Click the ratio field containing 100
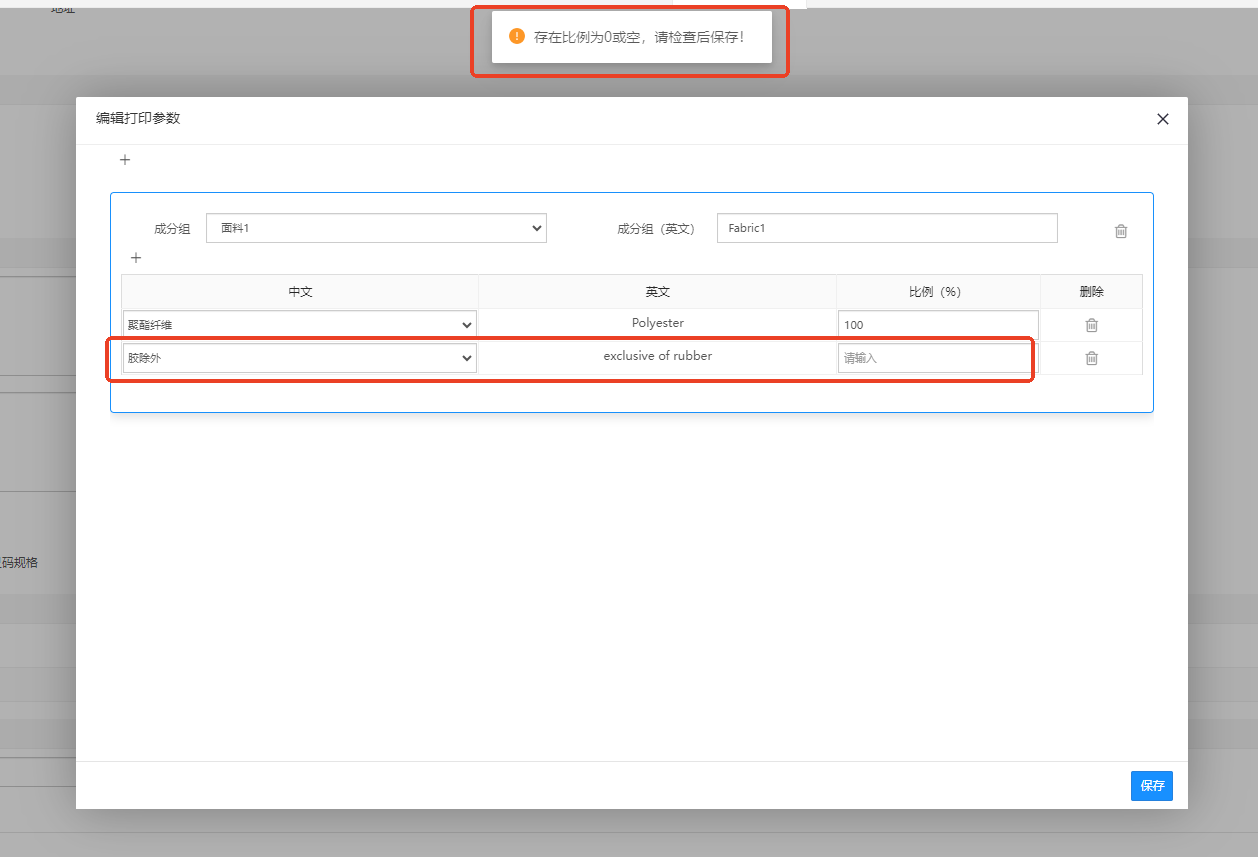 (937, 325)
